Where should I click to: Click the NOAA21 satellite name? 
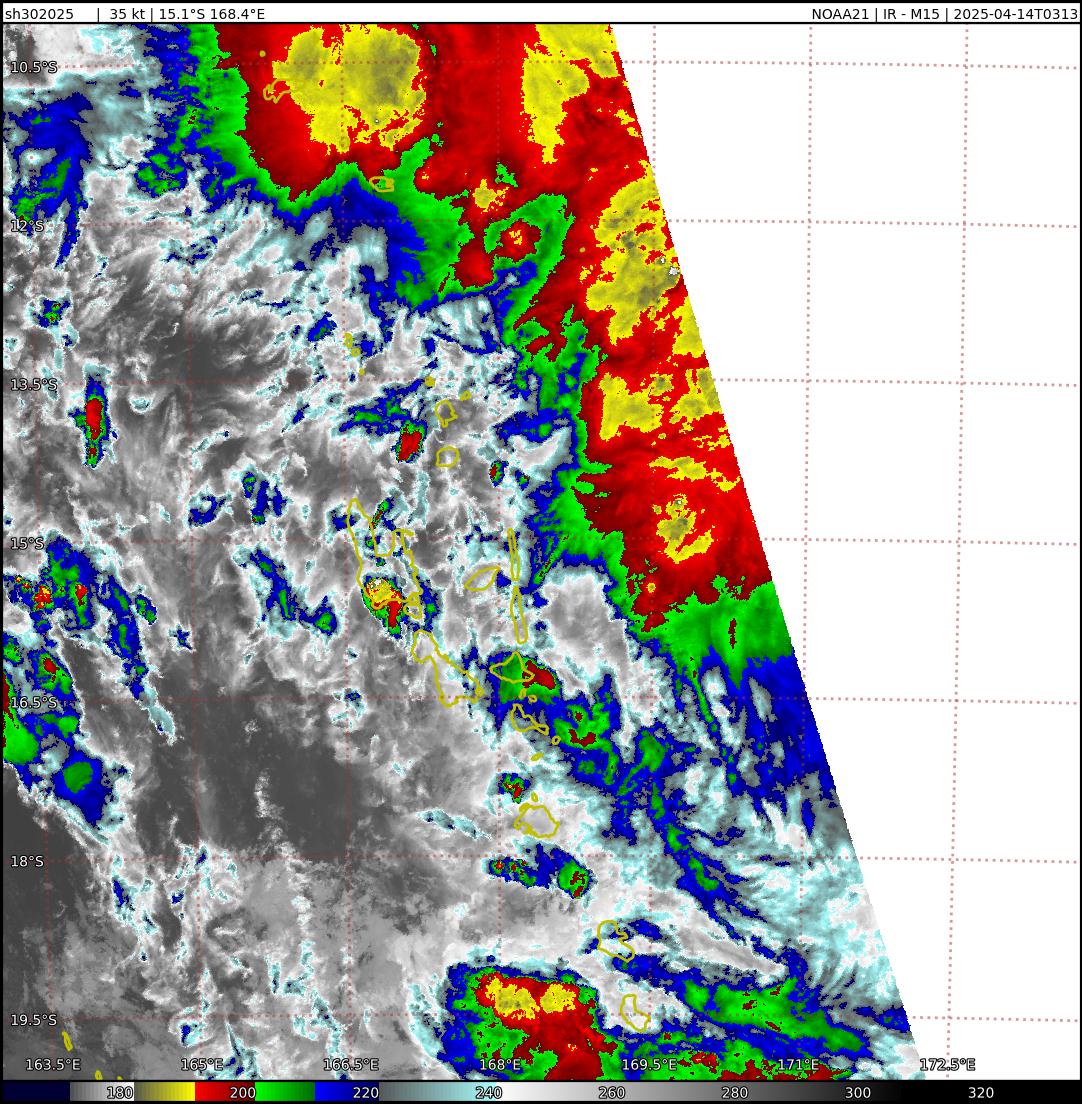pyautogui.click(x=841, y=14)
